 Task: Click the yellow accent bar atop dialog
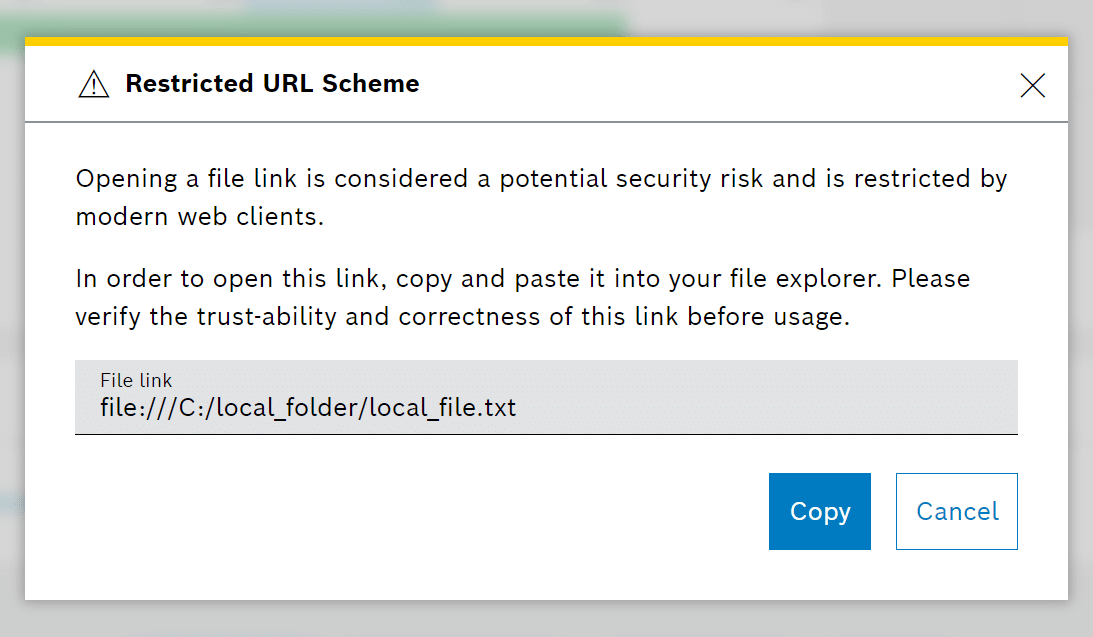(546, 42)
